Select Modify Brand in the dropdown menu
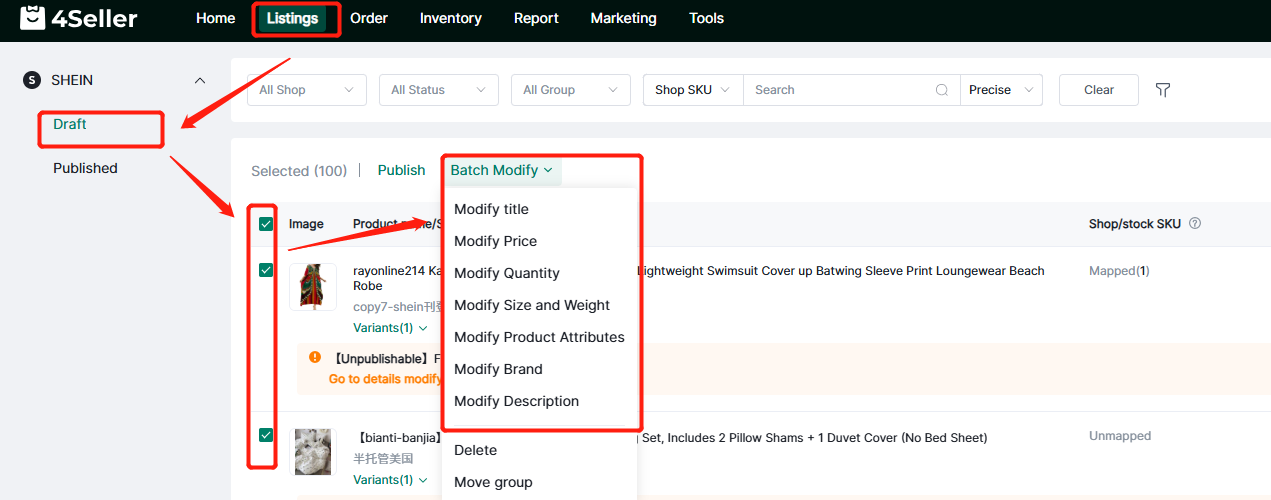Screen dimensions: 1271x500 pos(498,369)
